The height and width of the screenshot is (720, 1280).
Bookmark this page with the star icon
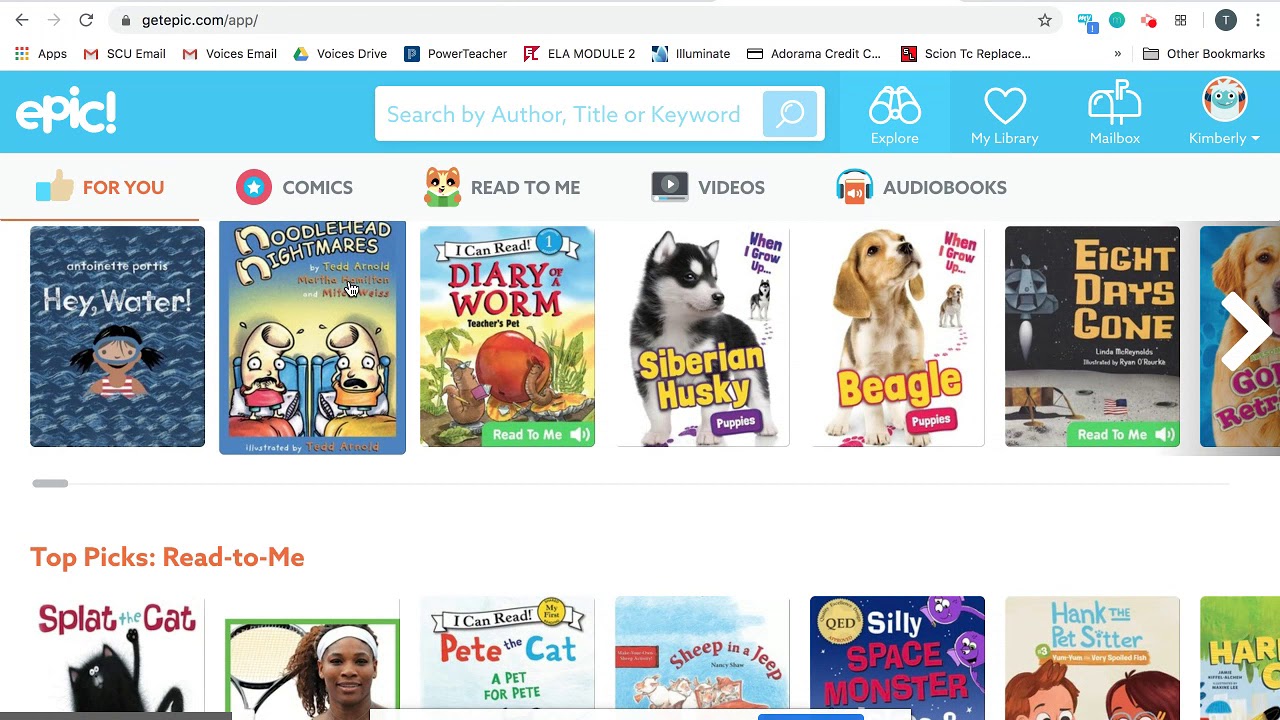tap(1045, 20)
